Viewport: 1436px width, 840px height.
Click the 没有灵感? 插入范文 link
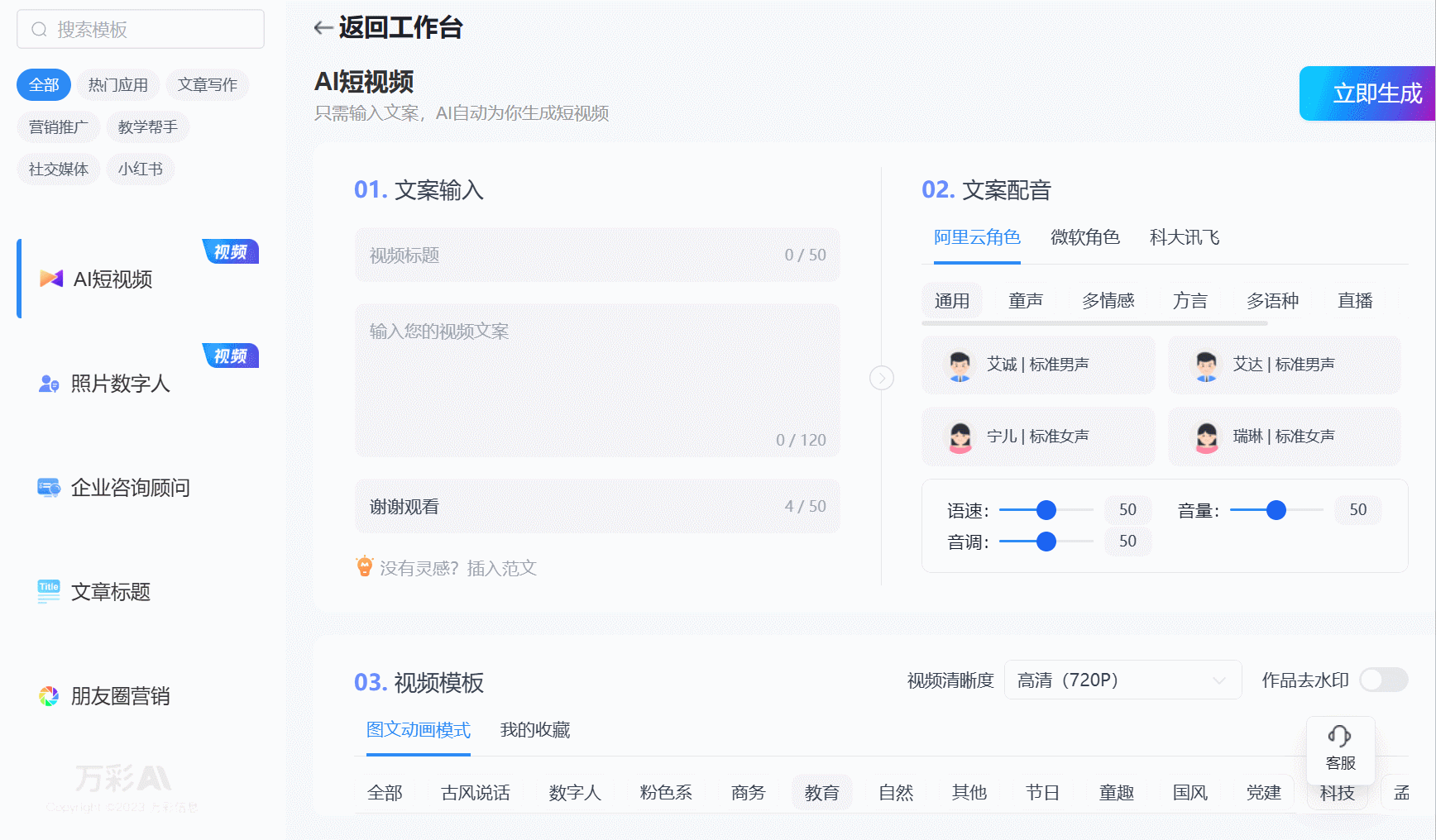point(458,568)
